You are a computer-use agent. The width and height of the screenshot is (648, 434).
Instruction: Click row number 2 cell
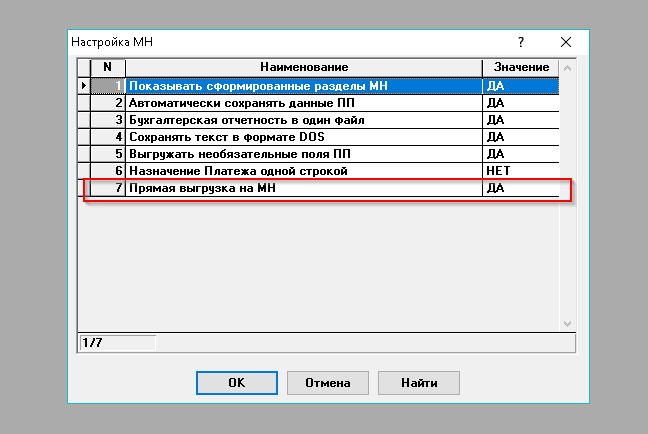pos(107,103)
